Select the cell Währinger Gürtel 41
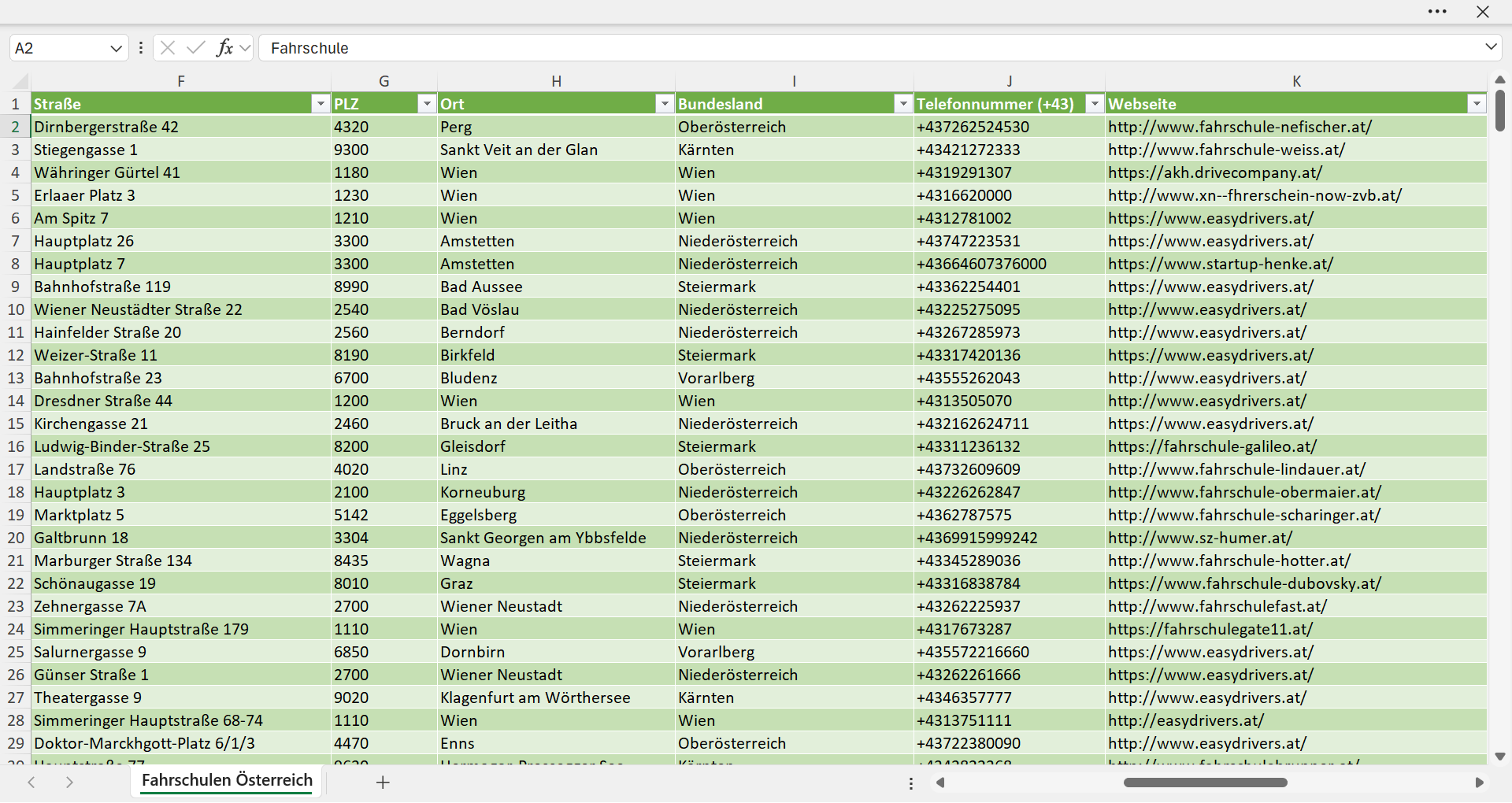This screenshot has height=803, width=1512. 181,172
